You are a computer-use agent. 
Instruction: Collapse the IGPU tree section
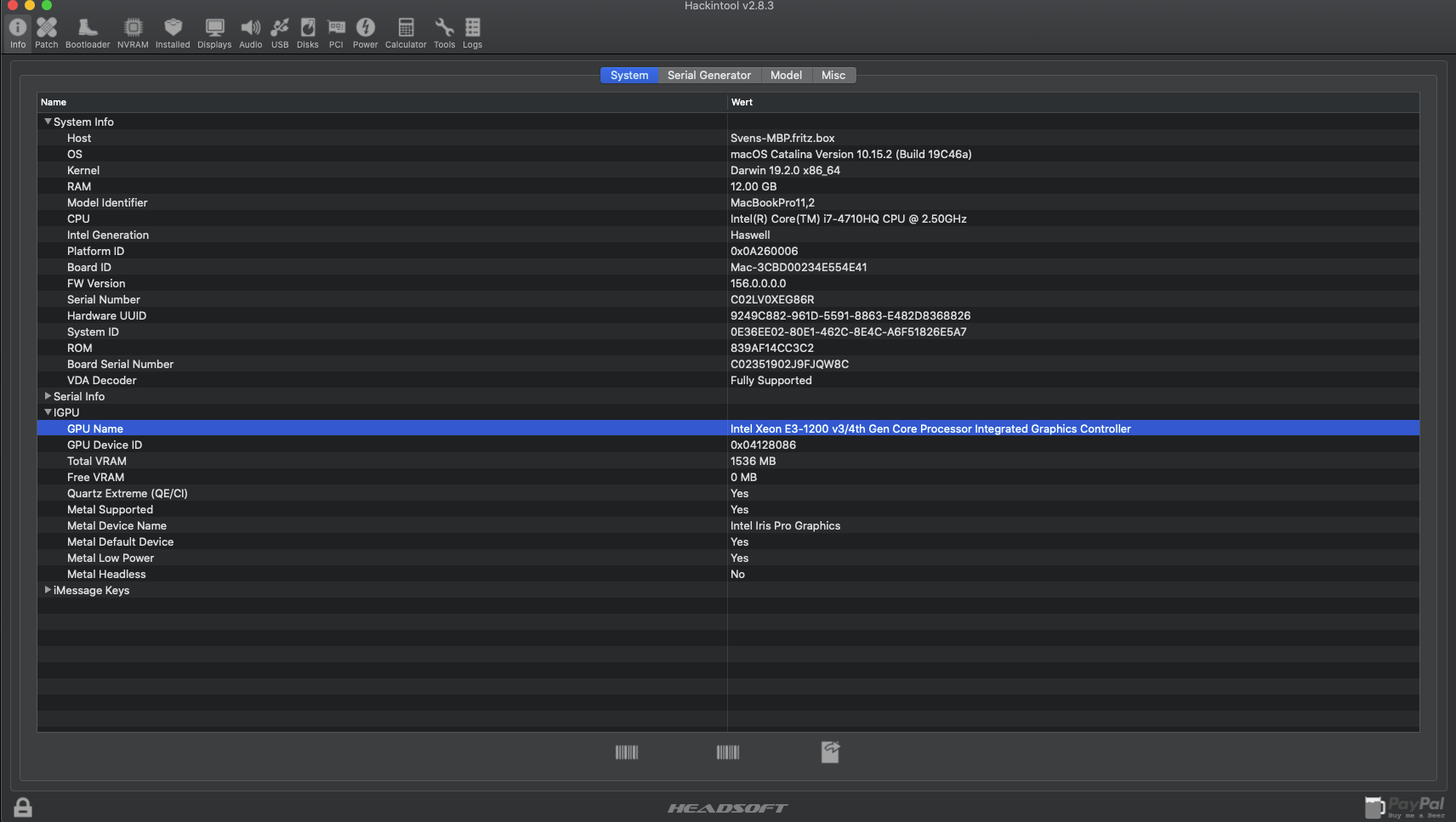pos(48,412)
